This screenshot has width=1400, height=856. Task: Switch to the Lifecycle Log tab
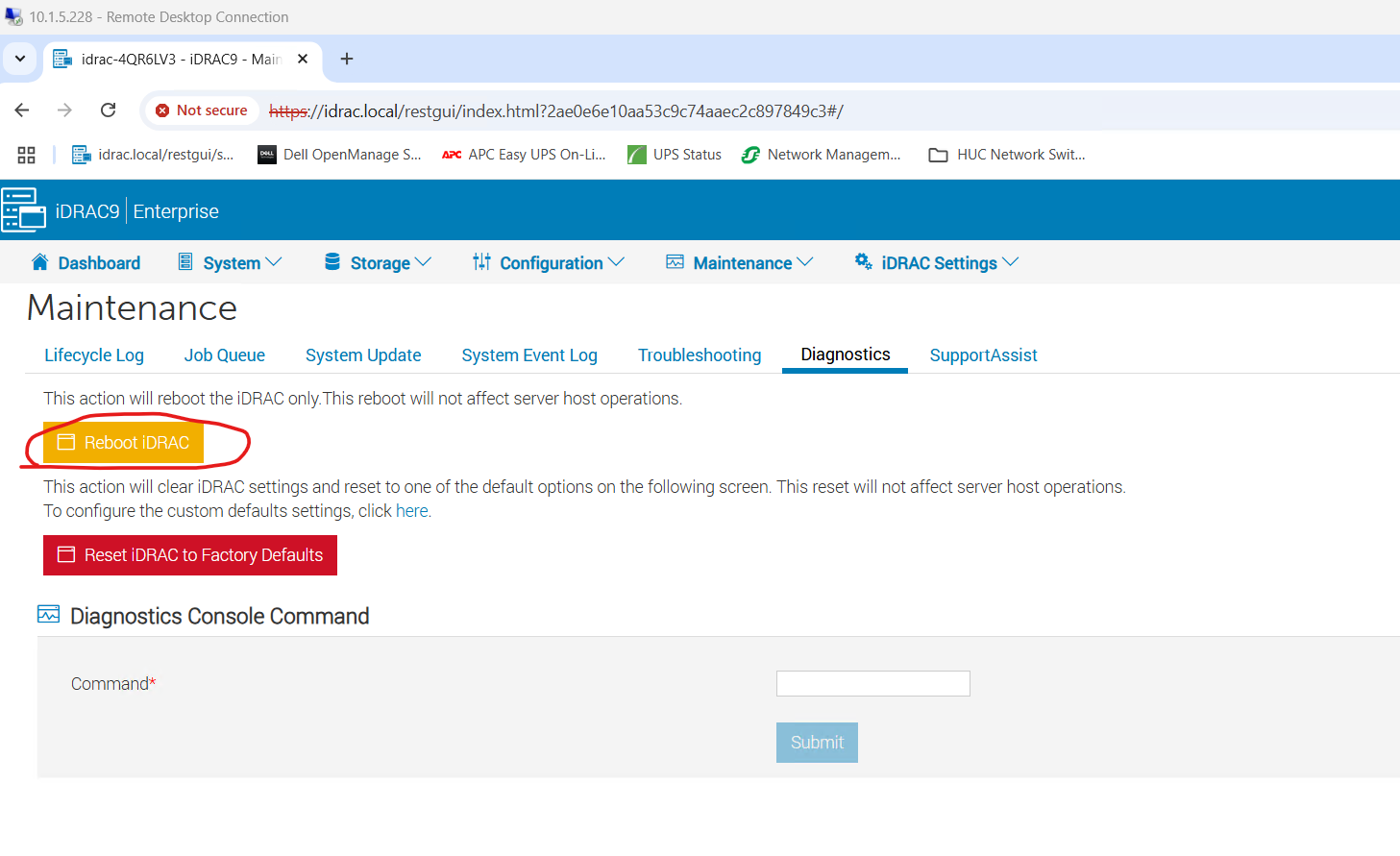[94, 355]
